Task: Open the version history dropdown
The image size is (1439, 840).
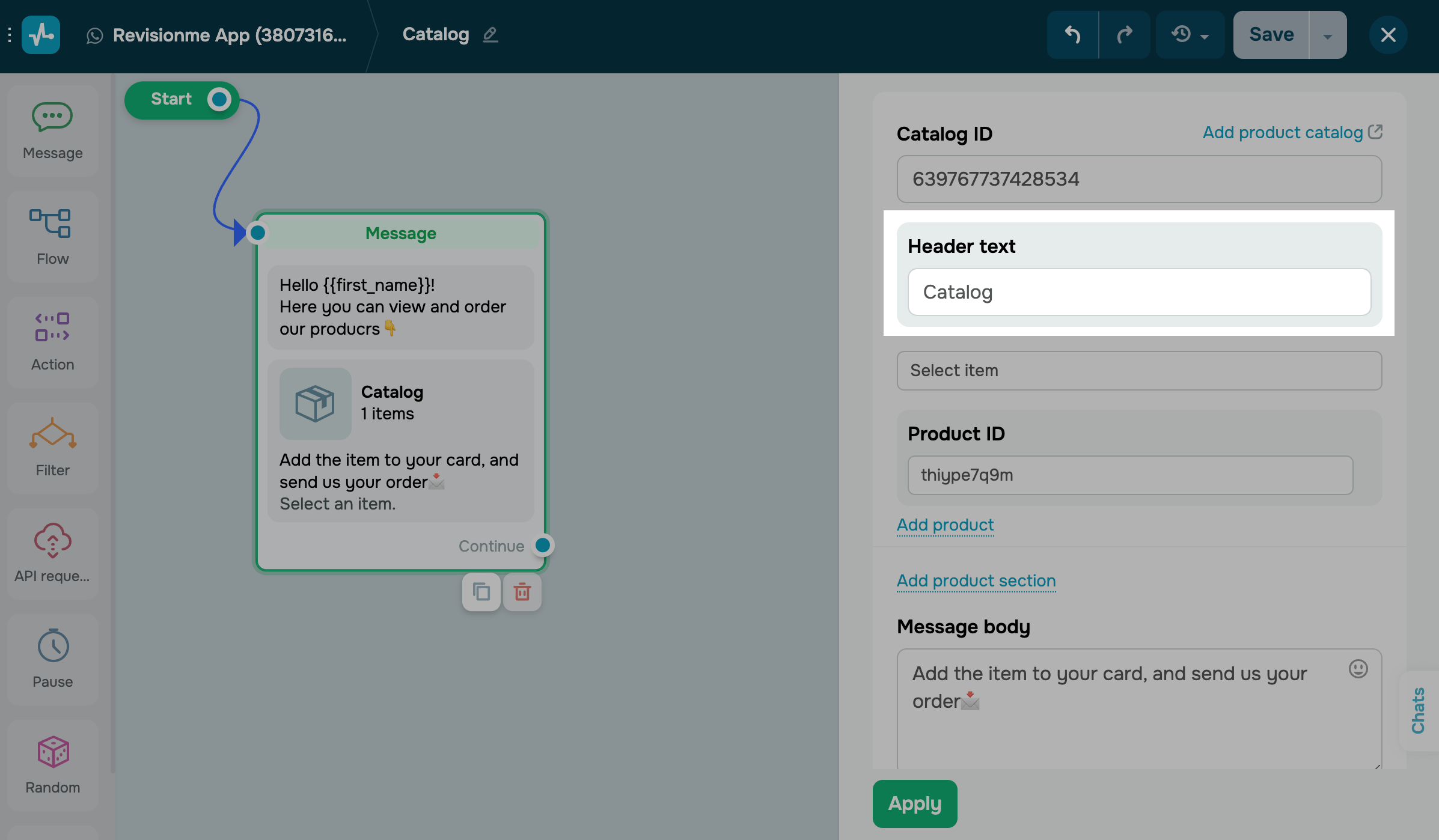Action: tap(1190, 35)
